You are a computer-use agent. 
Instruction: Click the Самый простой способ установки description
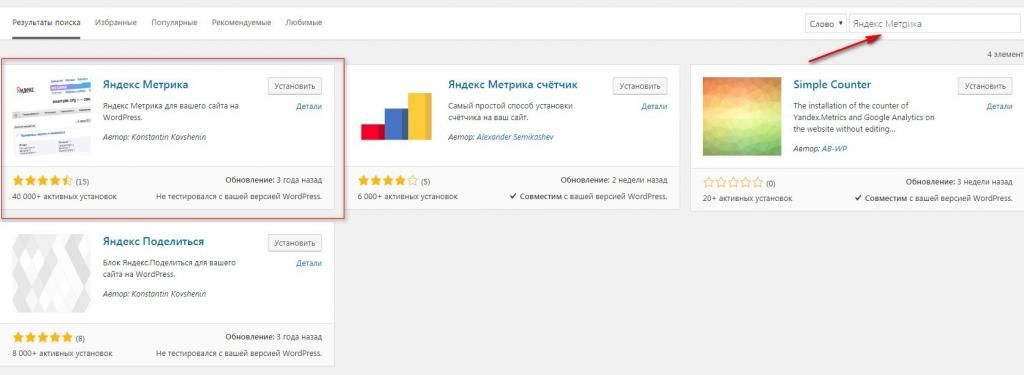click(x=511, y=112)
